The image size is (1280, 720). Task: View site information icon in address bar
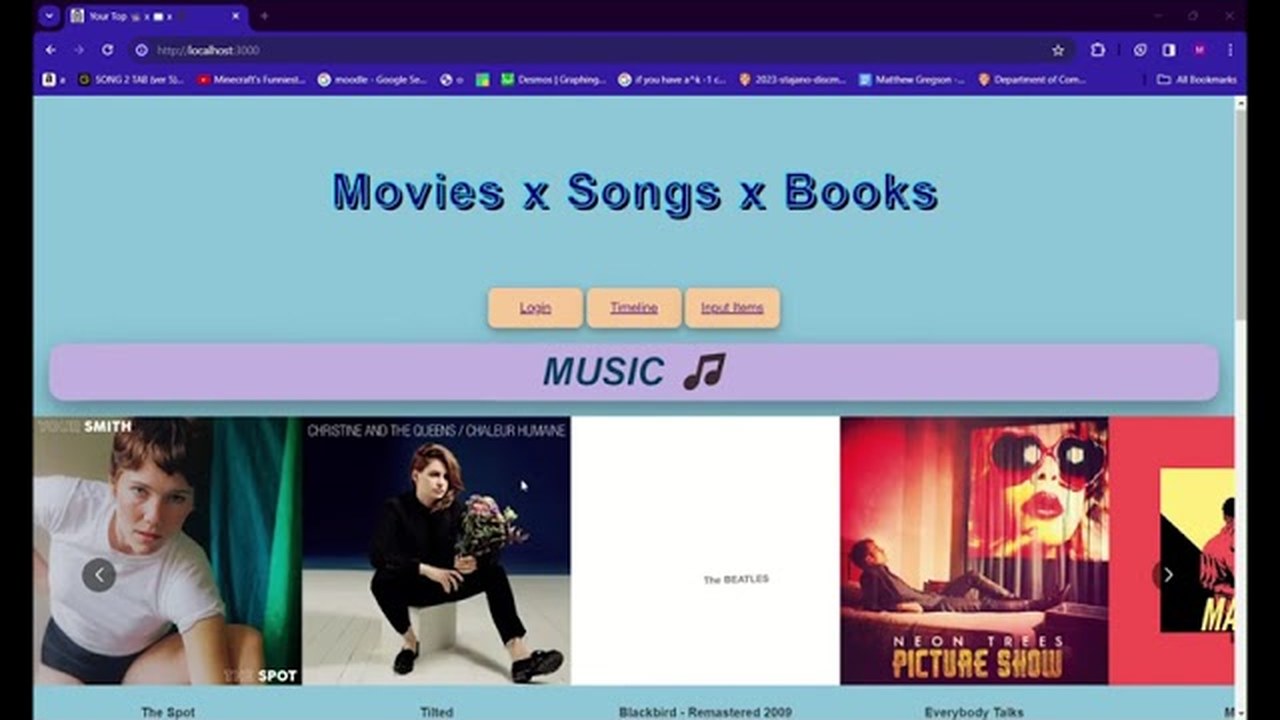(x=141, y=50)
